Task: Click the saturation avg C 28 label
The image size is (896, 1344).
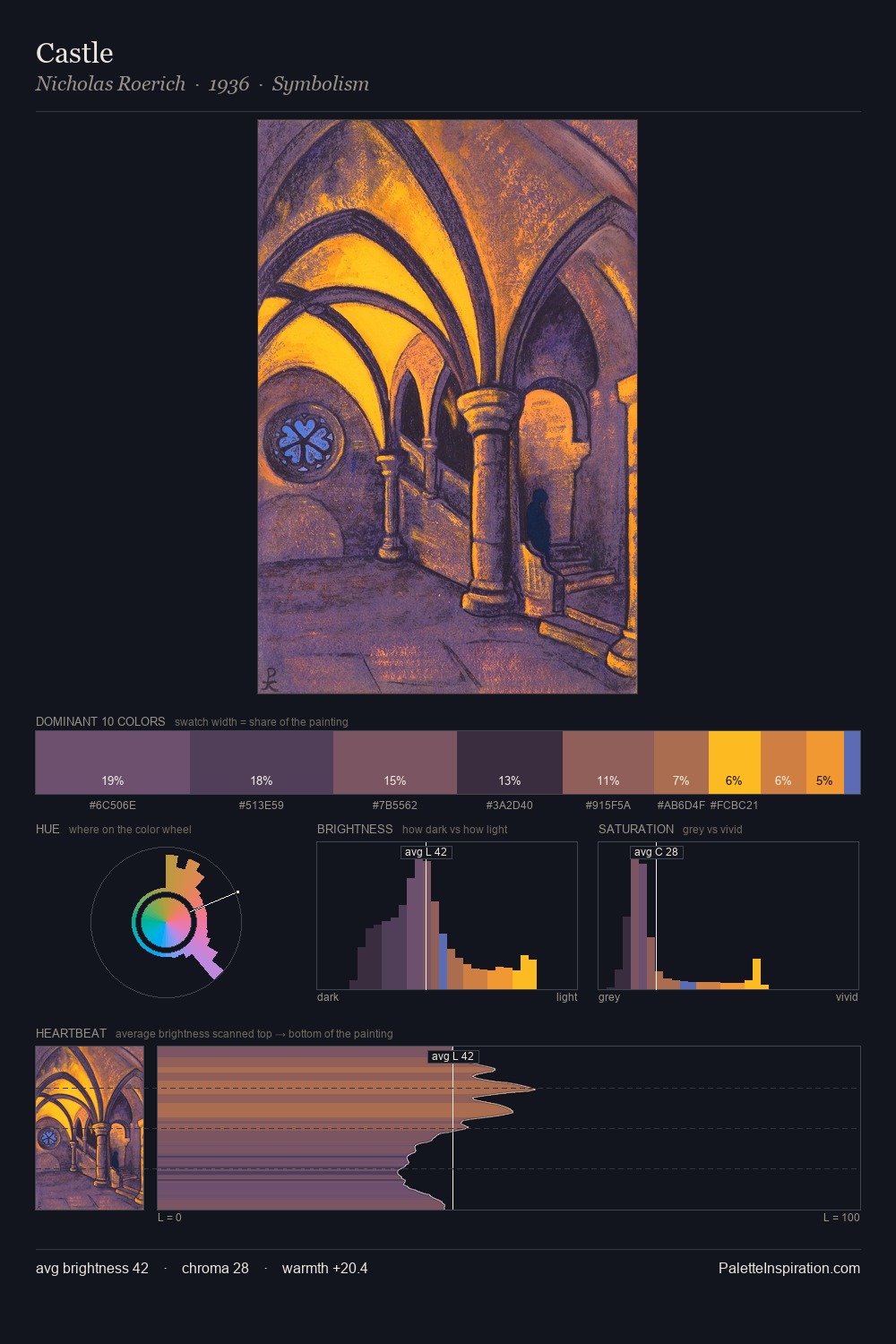Action: [656, 852]
